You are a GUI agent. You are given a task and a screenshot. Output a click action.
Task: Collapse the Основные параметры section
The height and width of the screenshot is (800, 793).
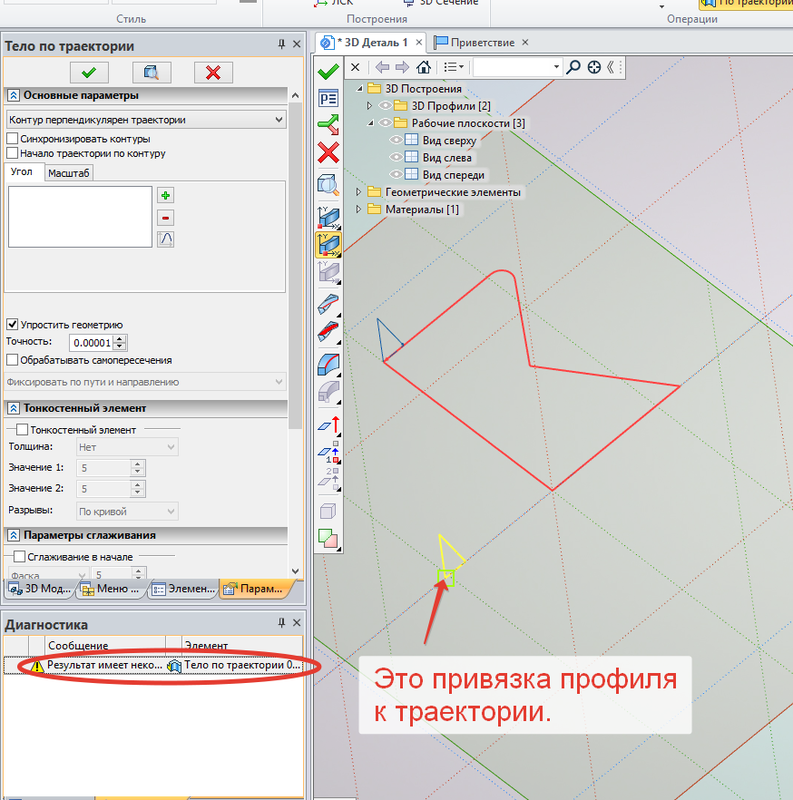pos(14,96)
